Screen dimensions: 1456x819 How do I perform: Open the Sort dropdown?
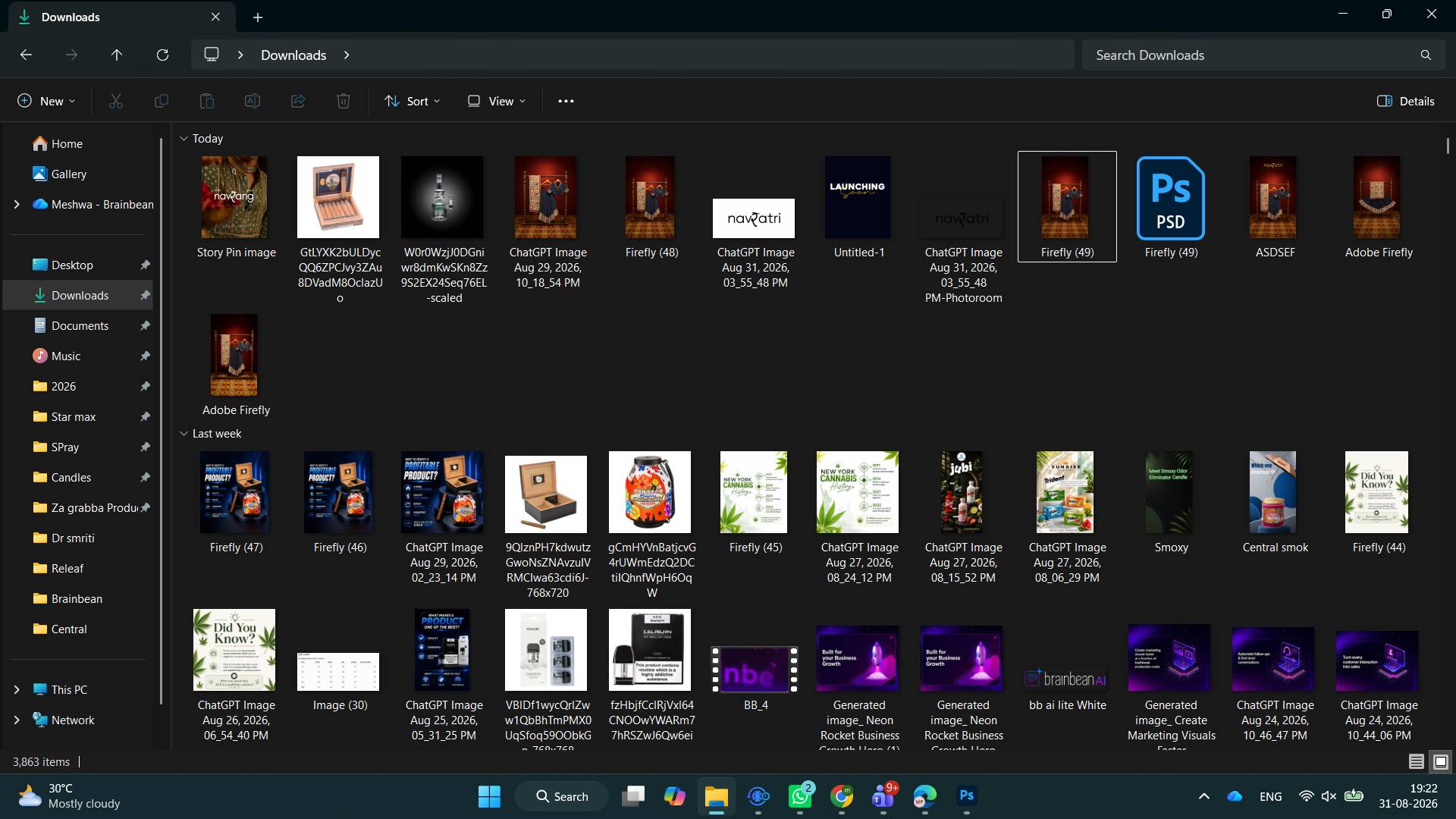(x=413, y=101)
